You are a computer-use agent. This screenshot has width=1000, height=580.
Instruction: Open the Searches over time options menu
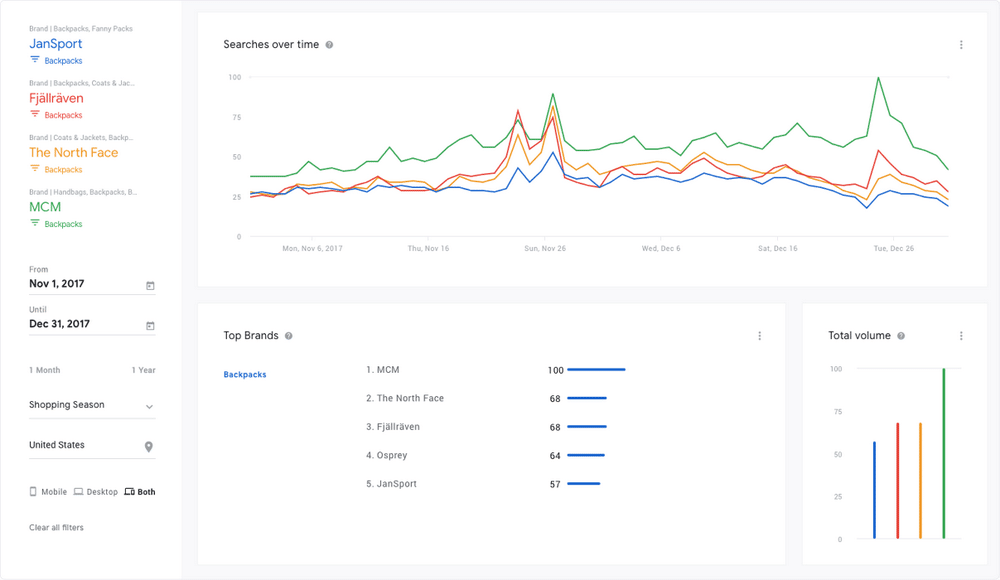(961, 45)
